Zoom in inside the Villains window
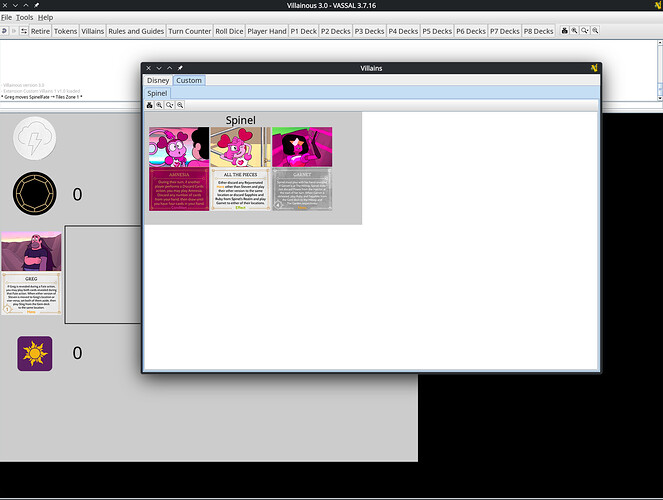 (159, 105)
